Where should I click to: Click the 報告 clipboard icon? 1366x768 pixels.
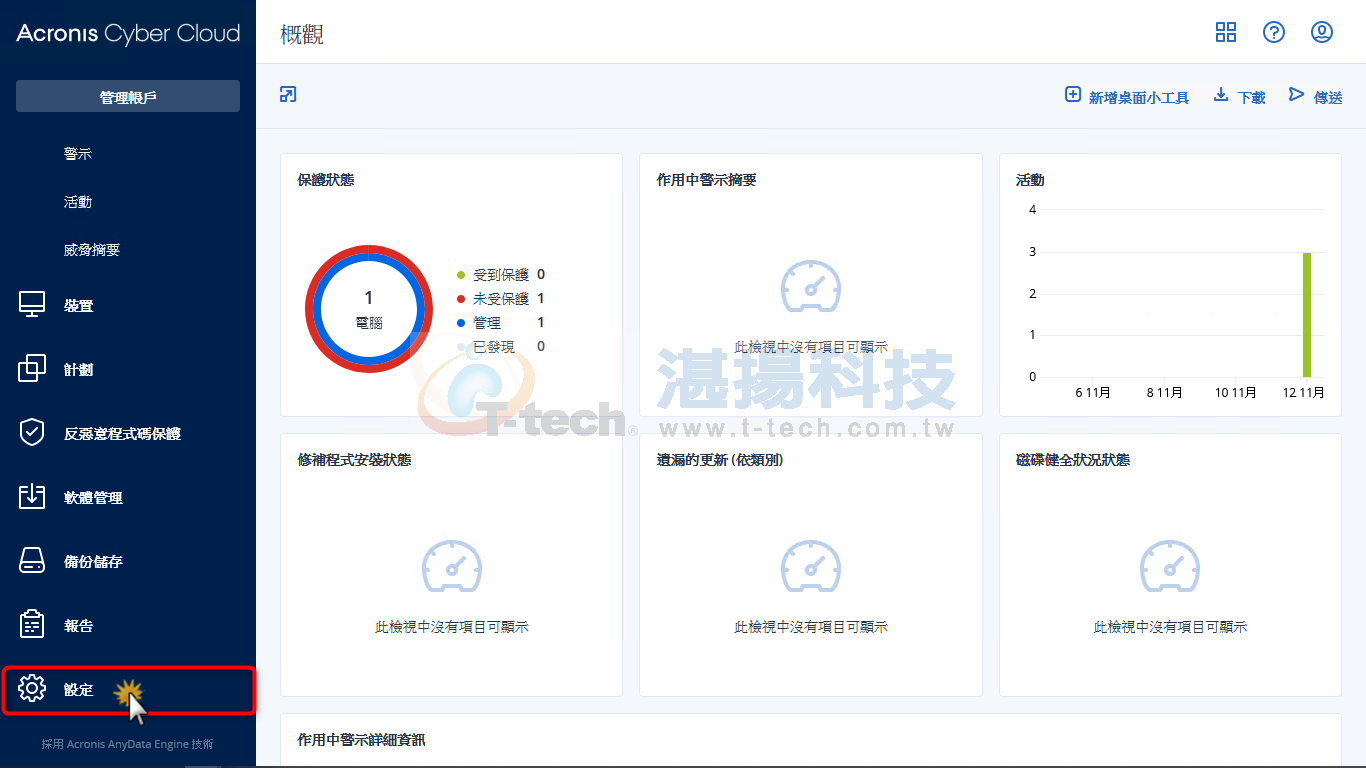click(32, 625)
